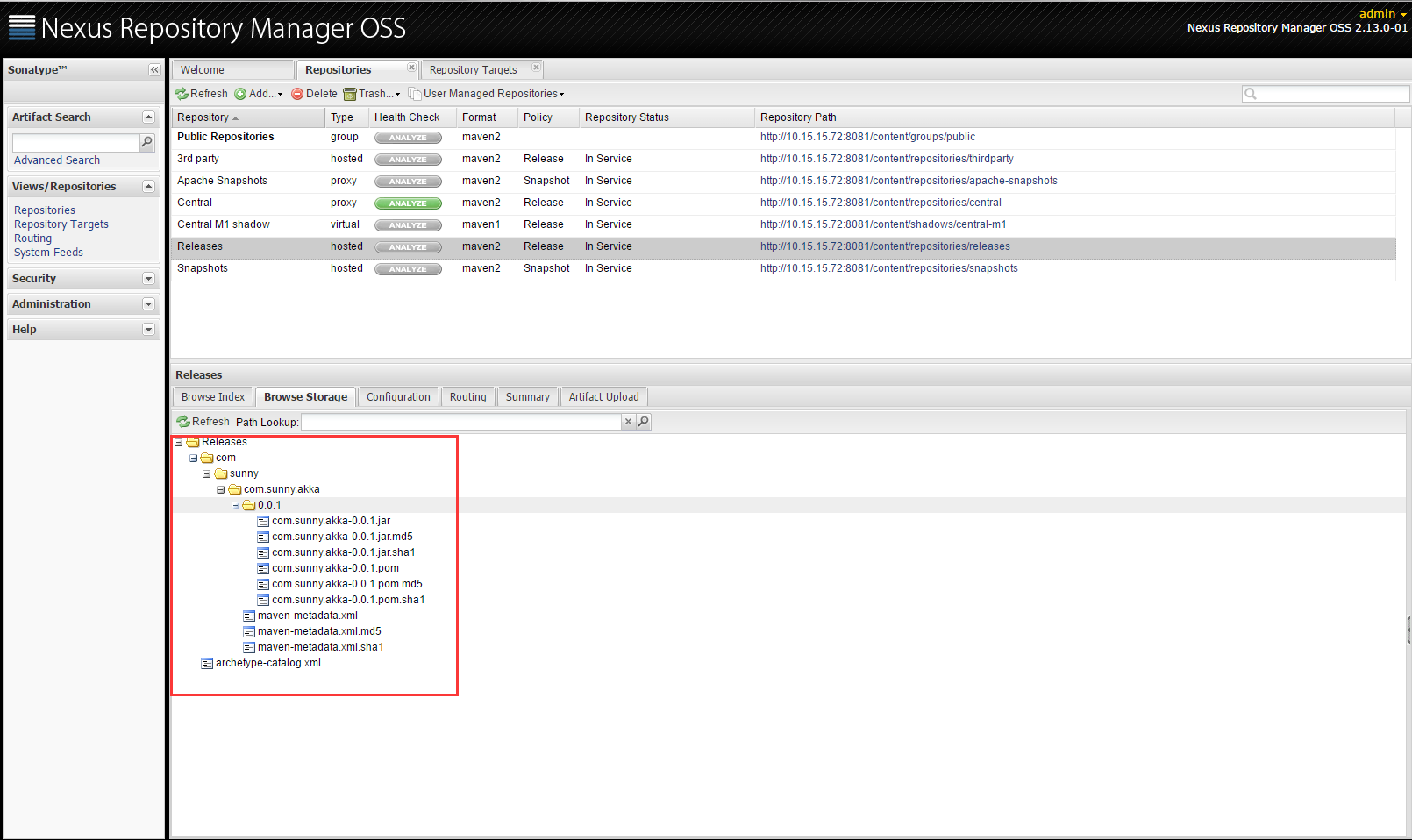Focus the Artifact Search text field

(x=75, y=142)
